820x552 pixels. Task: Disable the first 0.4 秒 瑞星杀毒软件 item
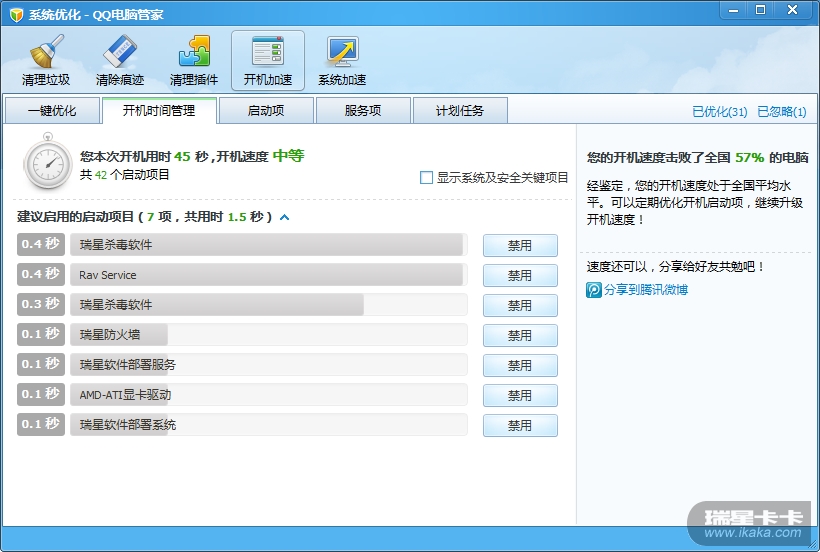[520, 245]
